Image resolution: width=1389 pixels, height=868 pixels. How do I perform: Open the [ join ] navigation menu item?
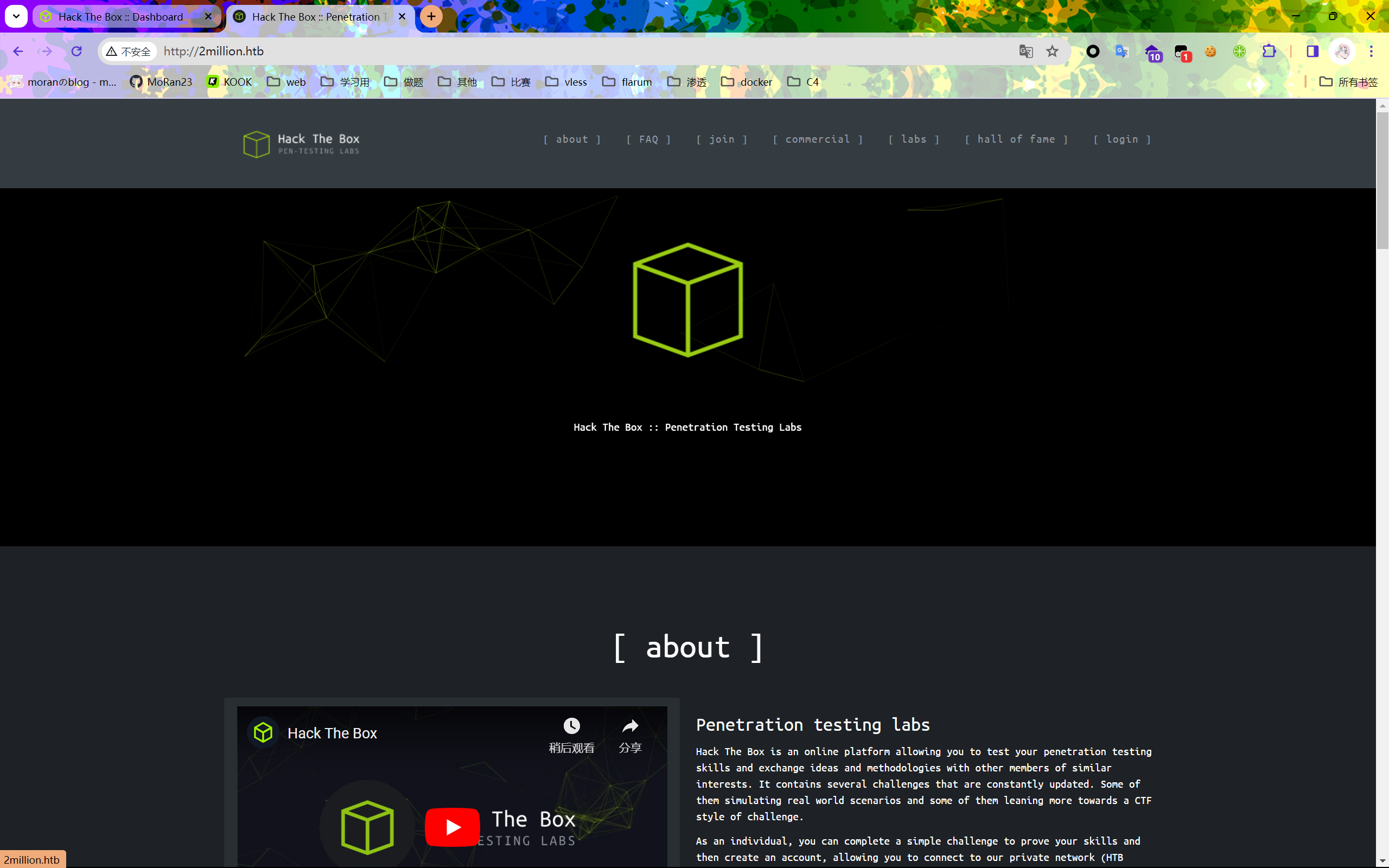pyautogui.click(x=722, y=139)
